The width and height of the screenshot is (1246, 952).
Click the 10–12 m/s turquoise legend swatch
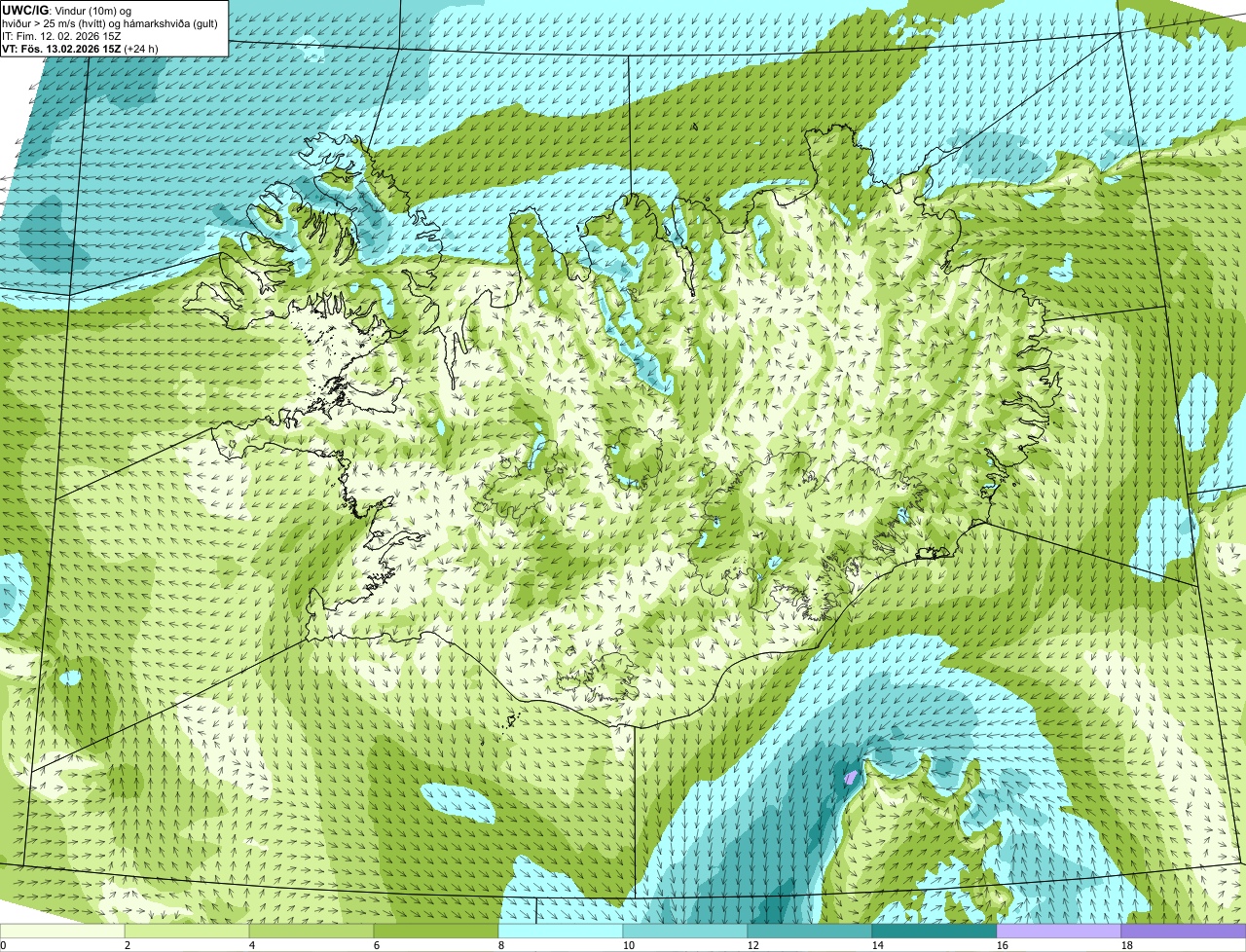coord(685,931)
